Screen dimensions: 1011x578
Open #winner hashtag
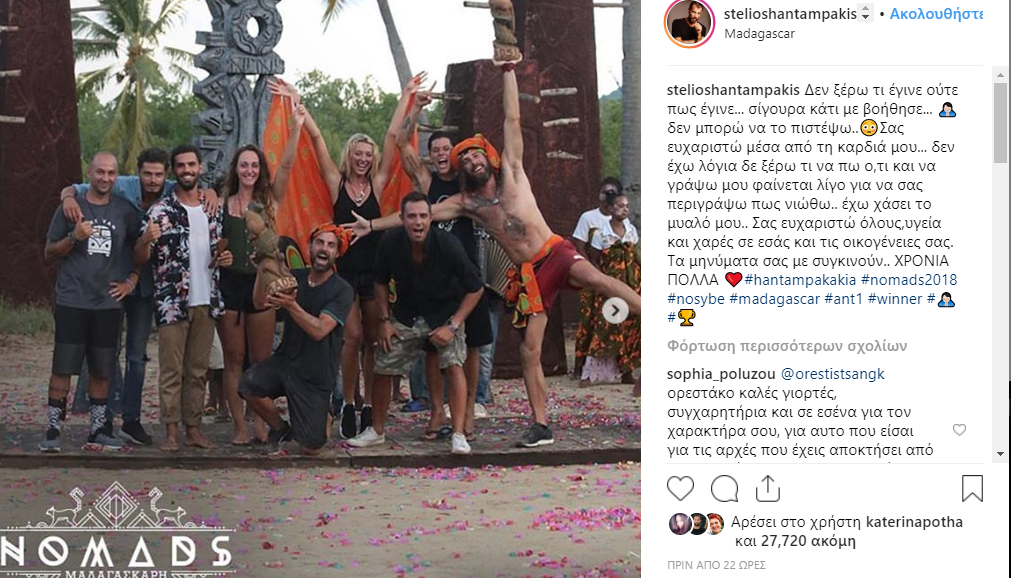click(895, 299)
